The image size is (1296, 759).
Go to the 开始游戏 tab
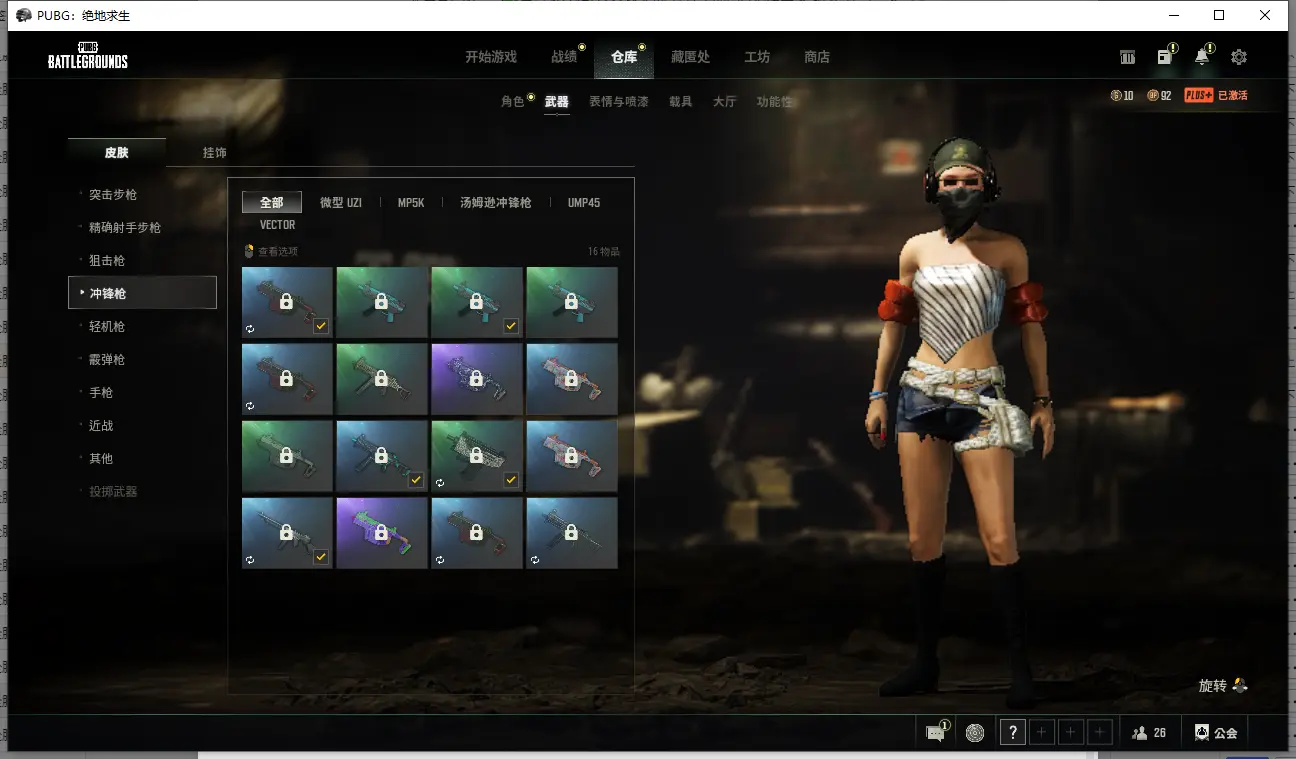coord(491,57)
